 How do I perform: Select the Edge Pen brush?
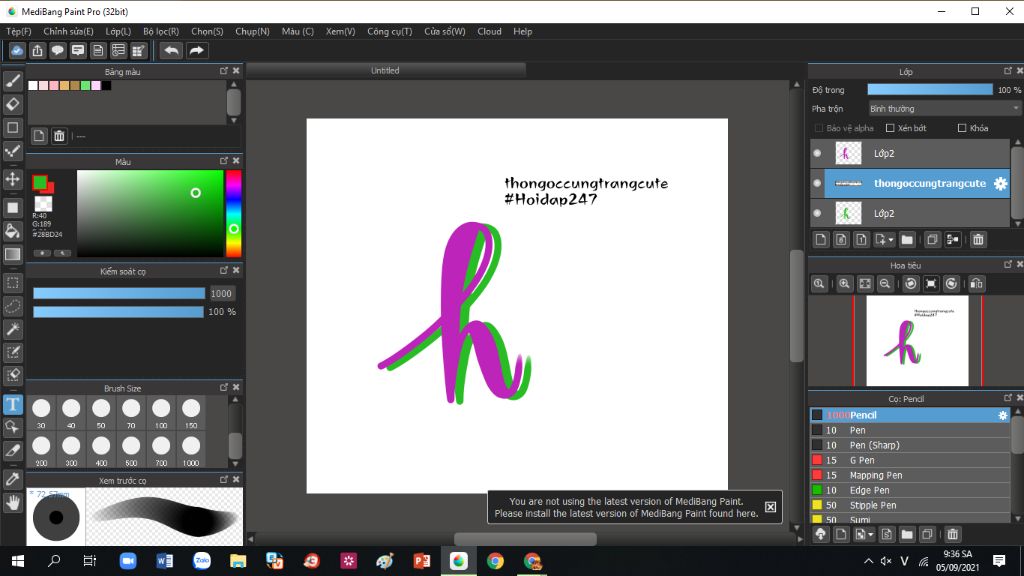tap(910, 490)
